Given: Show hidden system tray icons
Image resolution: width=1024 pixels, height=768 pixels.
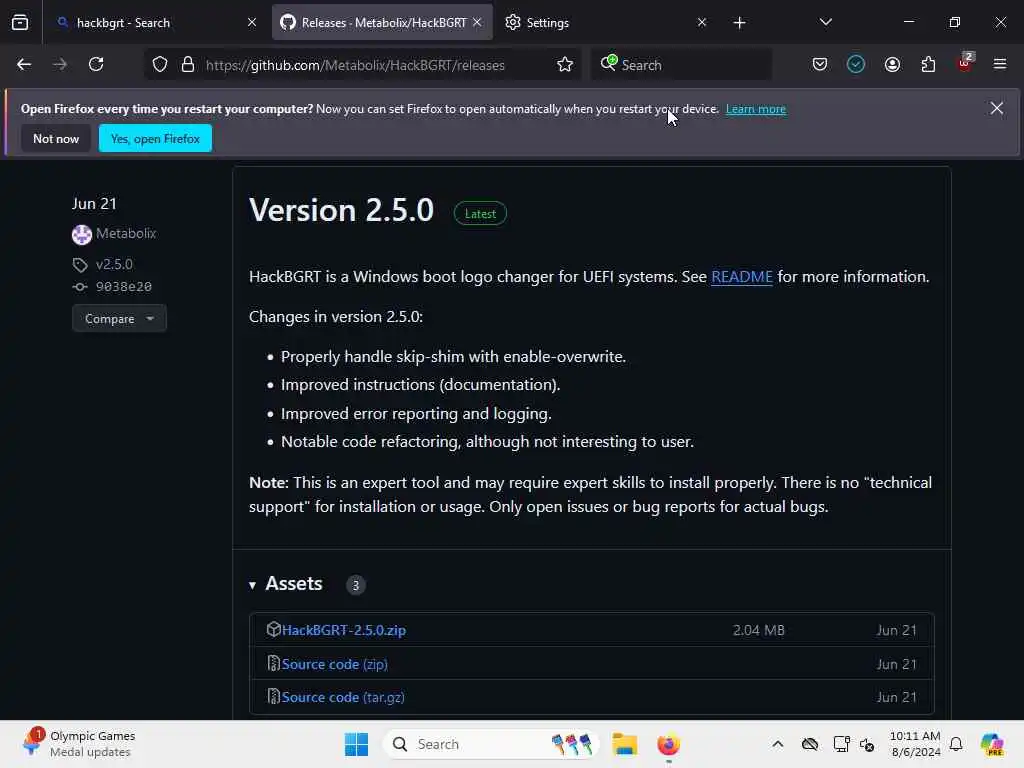Looking at the screenshot, I should click(x=777, y=744).
